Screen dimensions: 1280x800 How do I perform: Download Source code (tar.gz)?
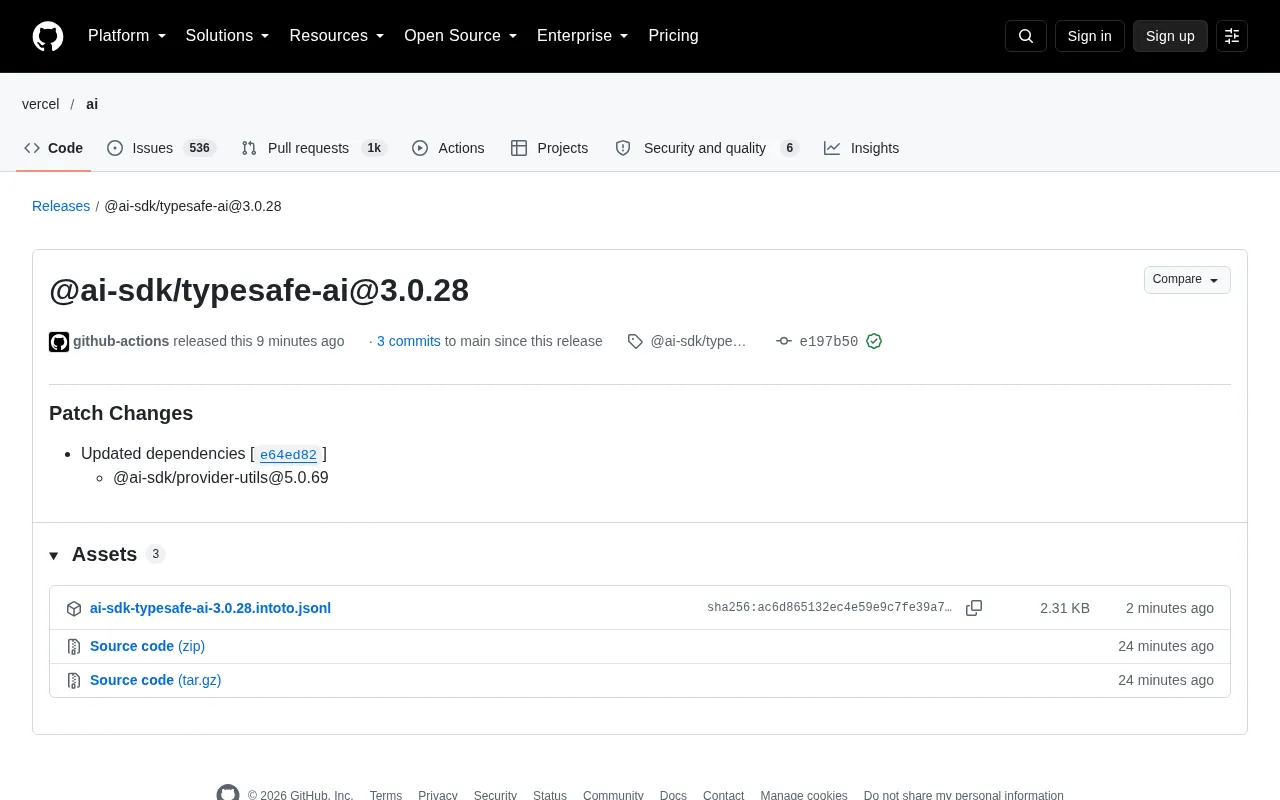point(155,680)
